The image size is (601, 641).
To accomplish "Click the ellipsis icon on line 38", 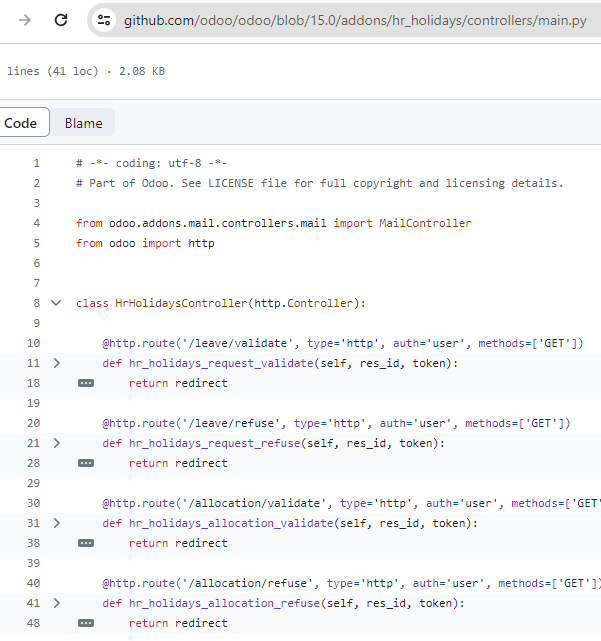I will point(86,543).
